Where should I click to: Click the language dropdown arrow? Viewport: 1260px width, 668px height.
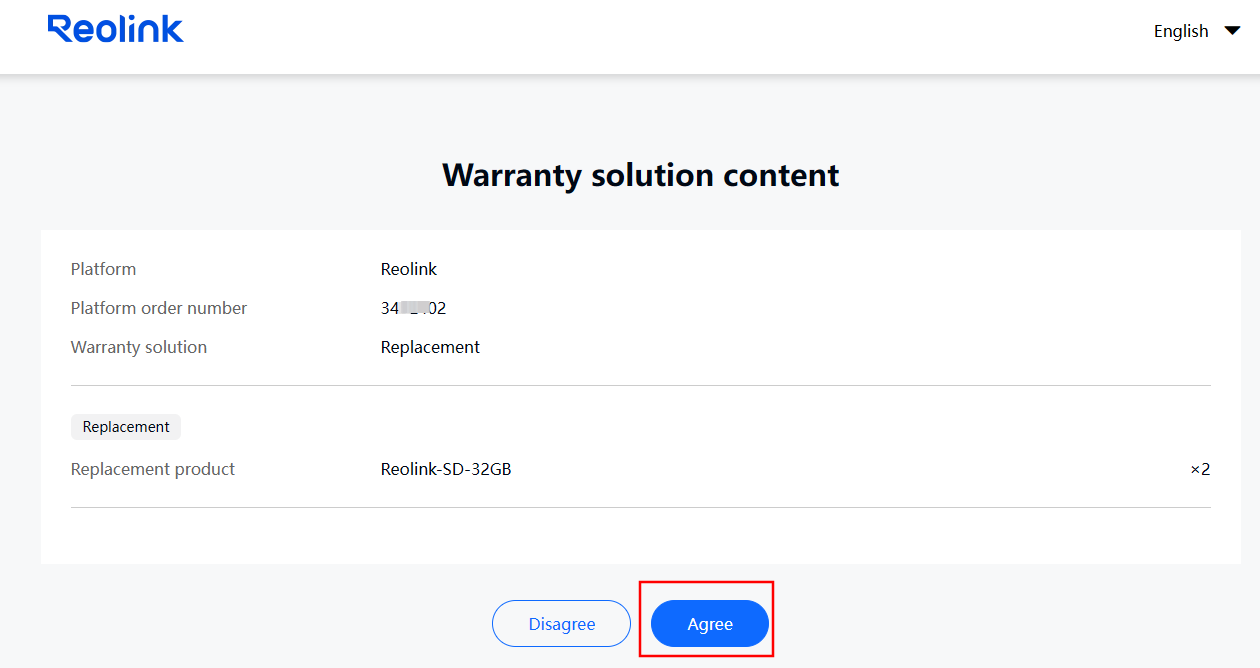(x=1232, y=31)
